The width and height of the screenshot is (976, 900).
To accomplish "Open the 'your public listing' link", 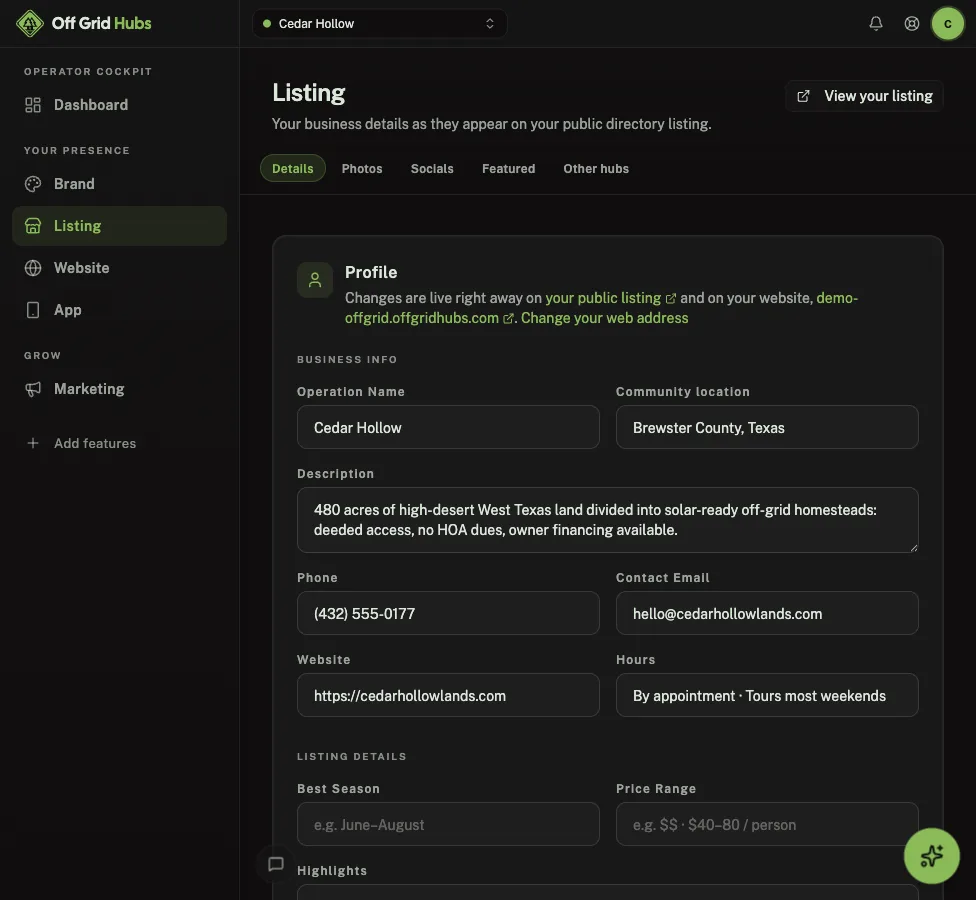I will click(x=610, y=298).
